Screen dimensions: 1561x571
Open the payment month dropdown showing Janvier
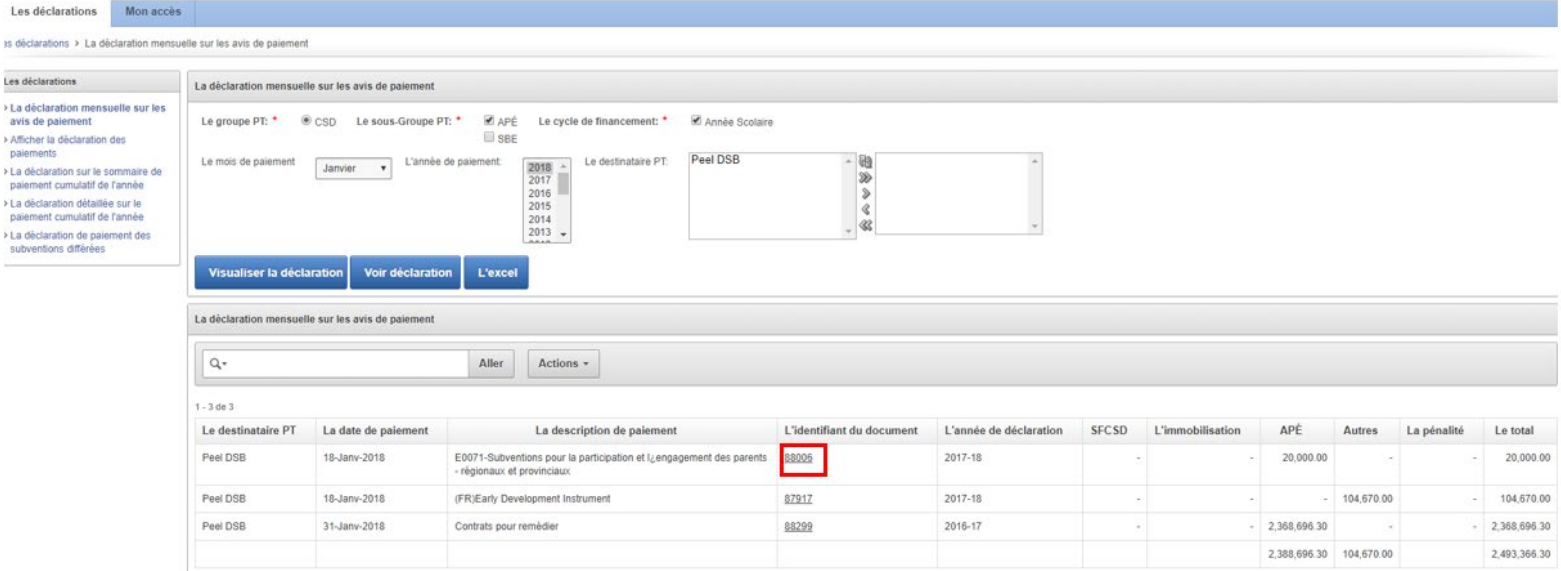point(354,169)
